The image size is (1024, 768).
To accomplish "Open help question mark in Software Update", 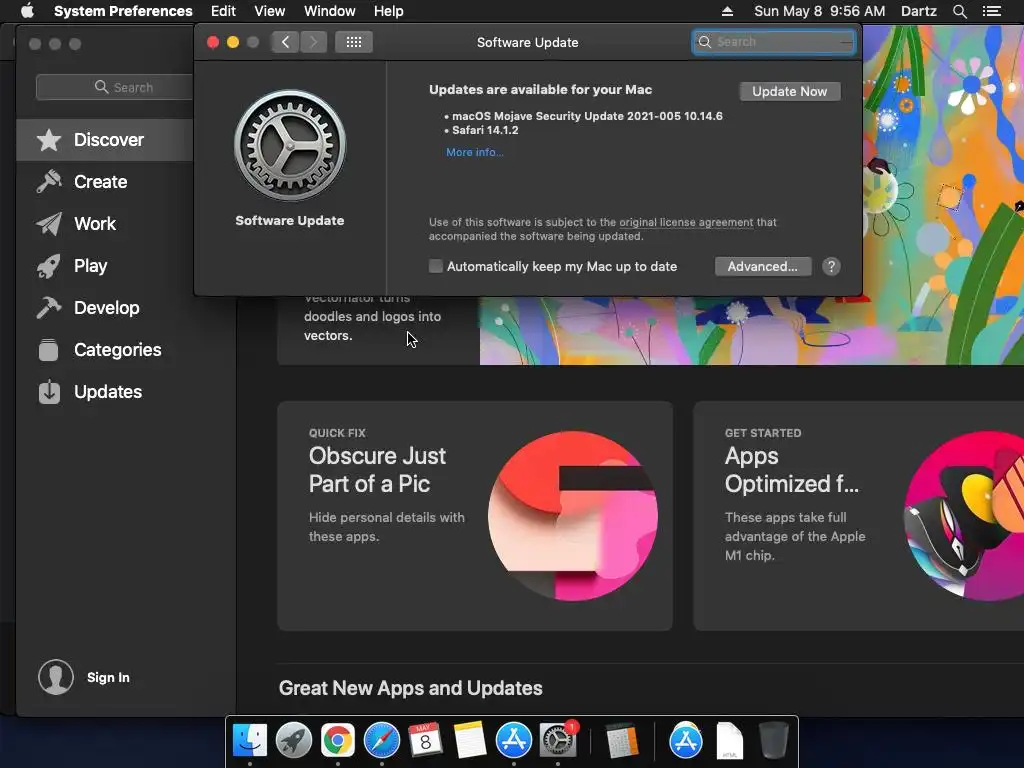I will 831,266.
